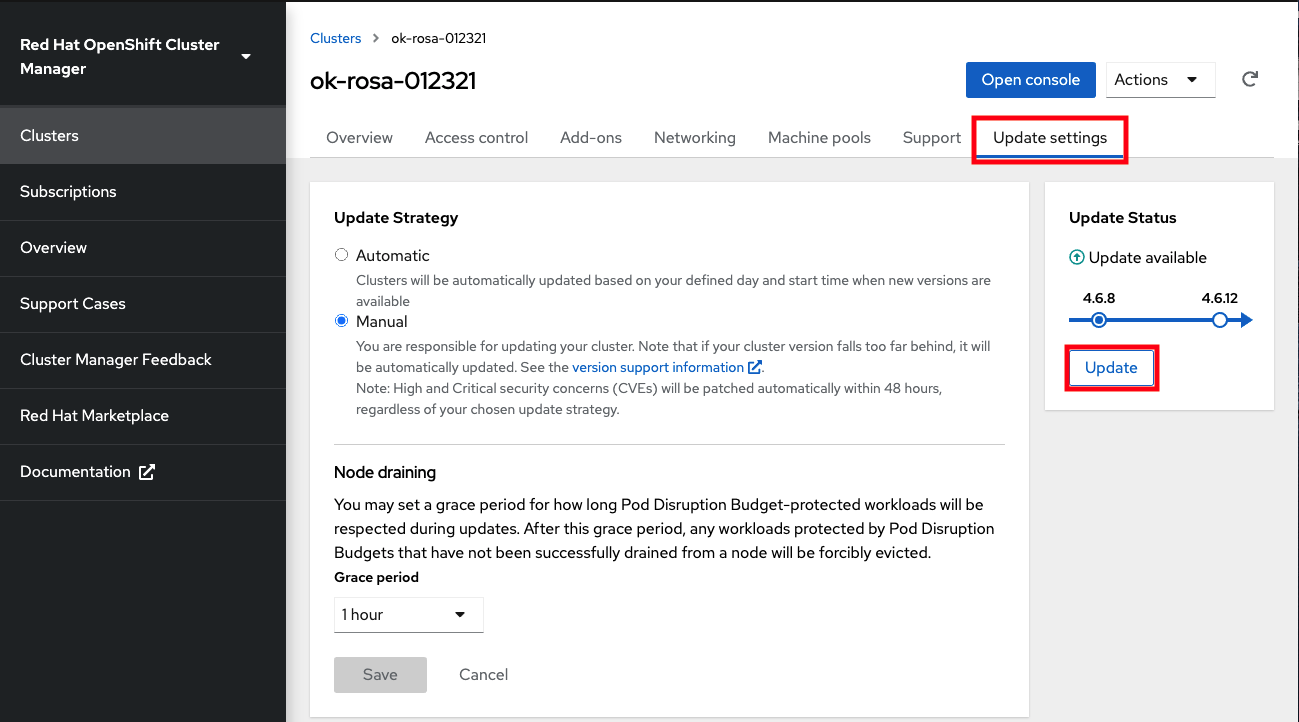The image size is (1299, 722).
Task: Click the external link icon beside Documentation
Action: click(147, 472)
